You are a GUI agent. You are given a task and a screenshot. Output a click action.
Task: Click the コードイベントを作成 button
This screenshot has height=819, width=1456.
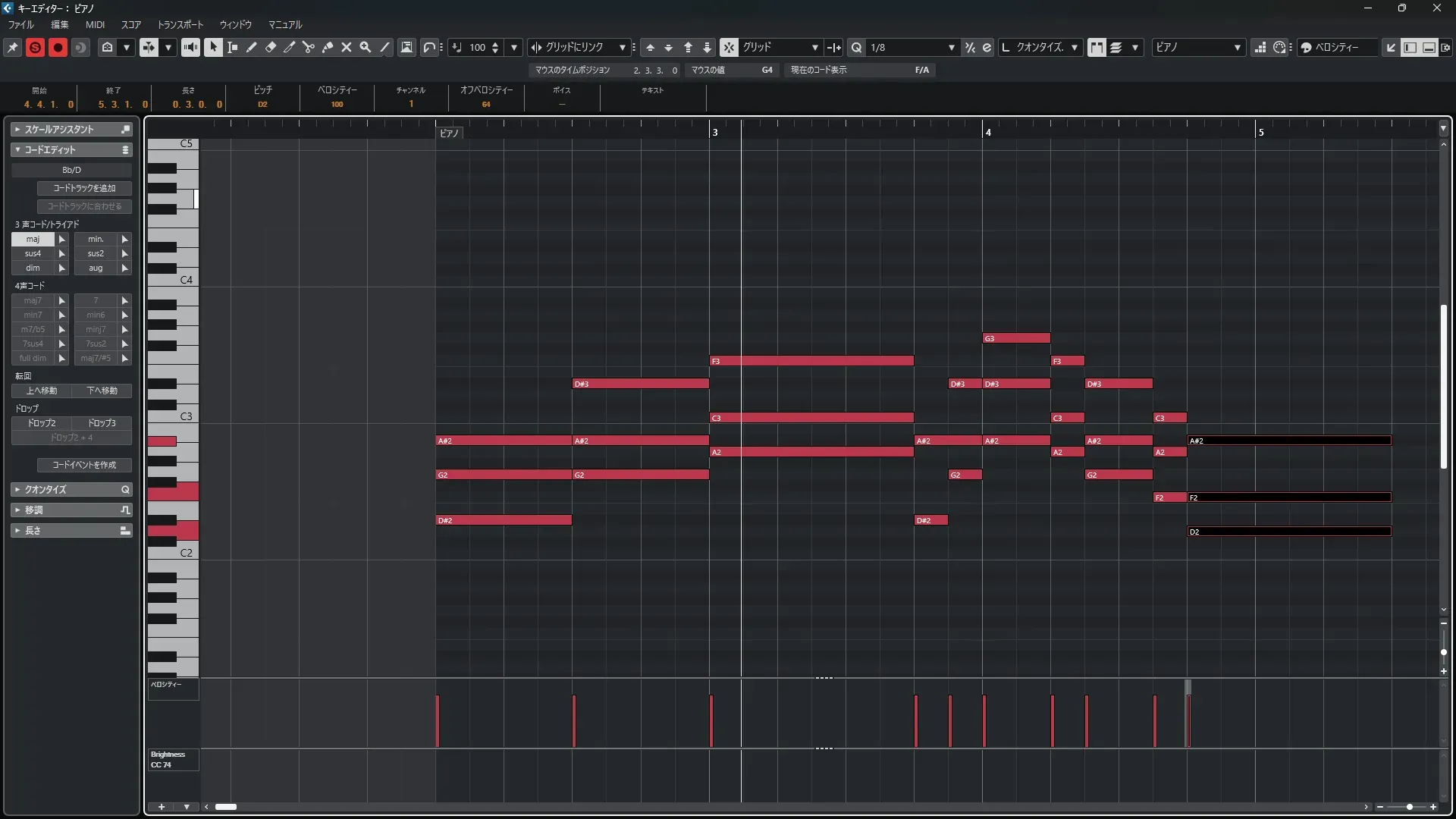pyautogui.click(x=84, y=465)
